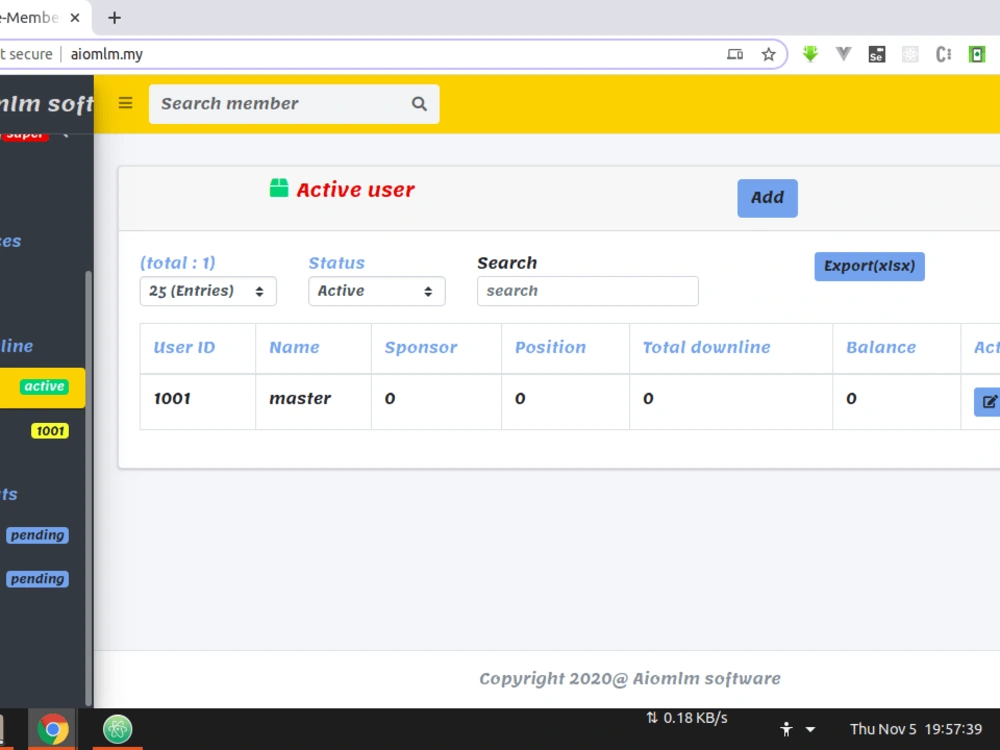Open the Status Active dropdown
The width and height of the screenshot is (1000, 750).
377,291
